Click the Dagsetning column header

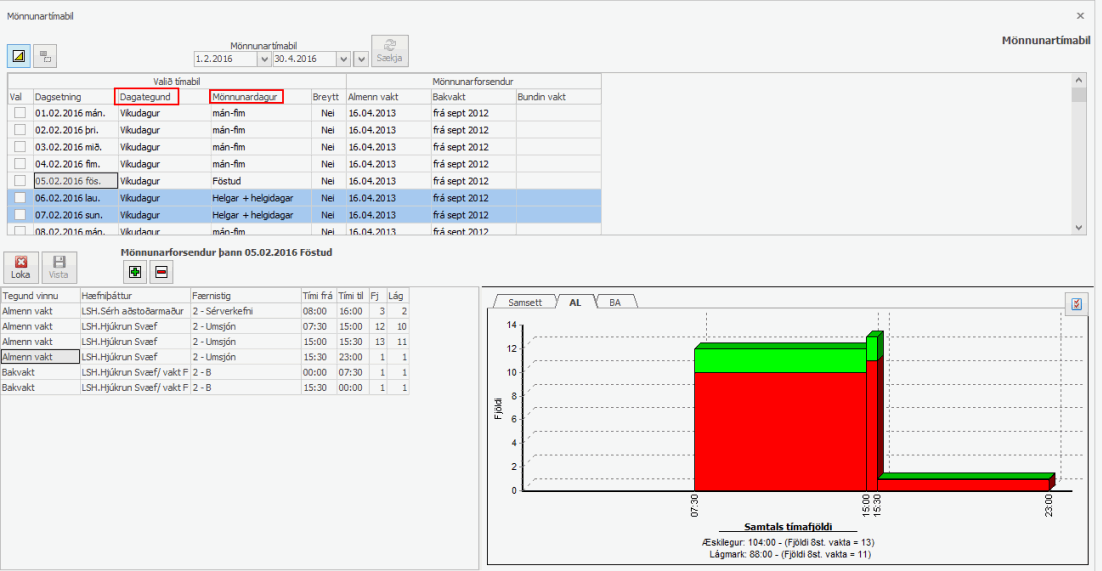(x=75, y=96)
